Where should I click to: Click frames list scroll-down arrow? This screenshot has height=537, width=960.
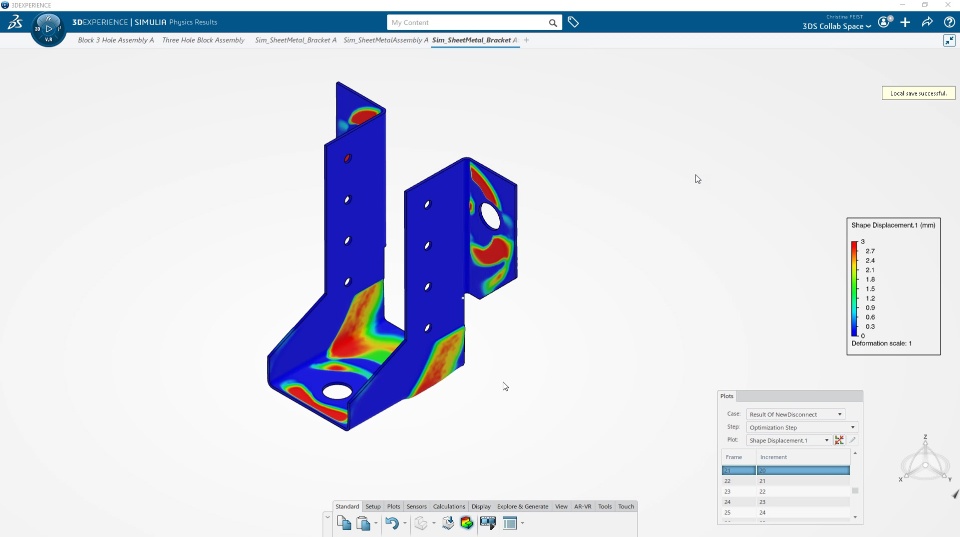[855, 517]
